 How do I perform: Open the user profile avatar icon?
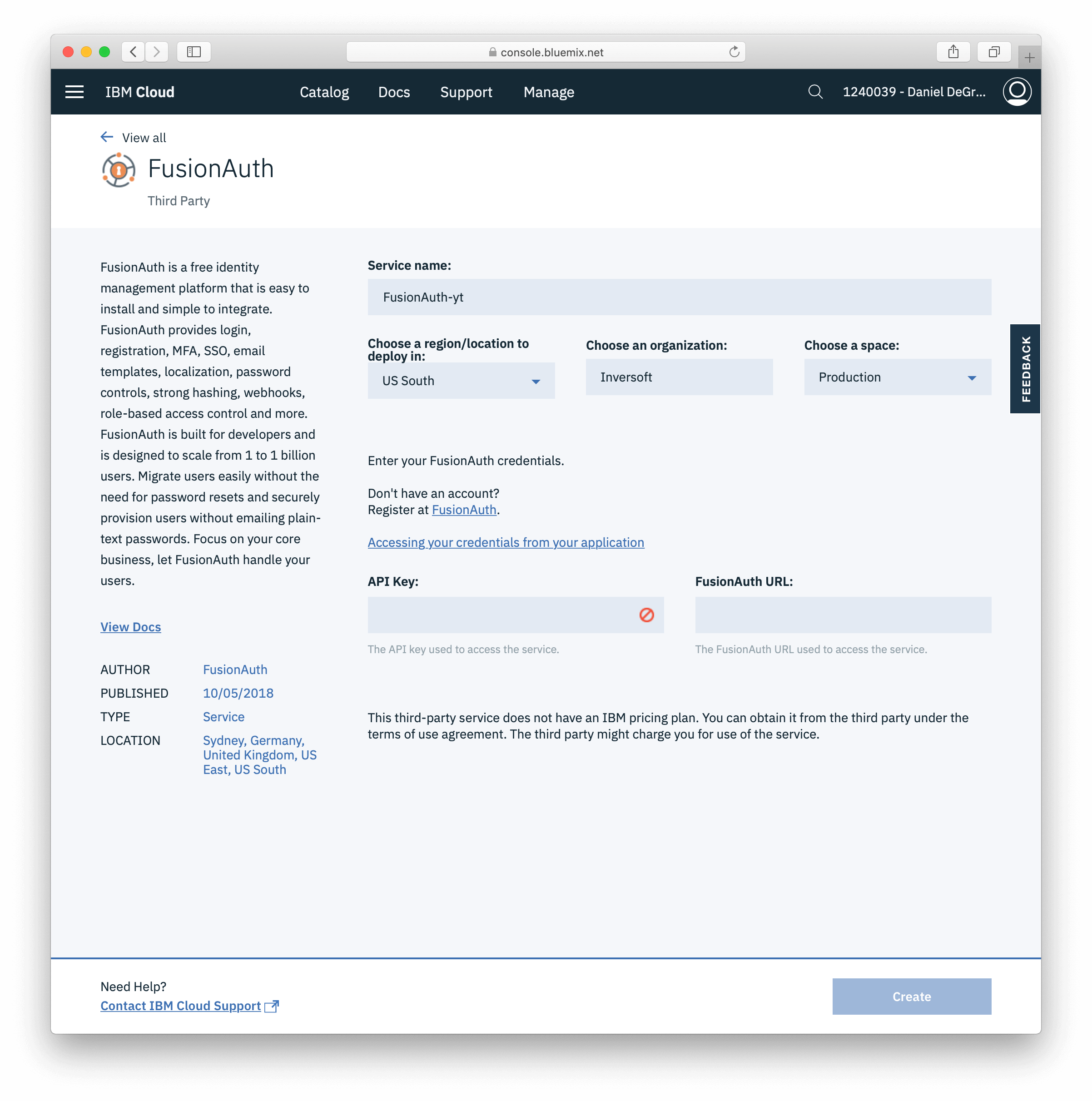(x=1017, y=92)
